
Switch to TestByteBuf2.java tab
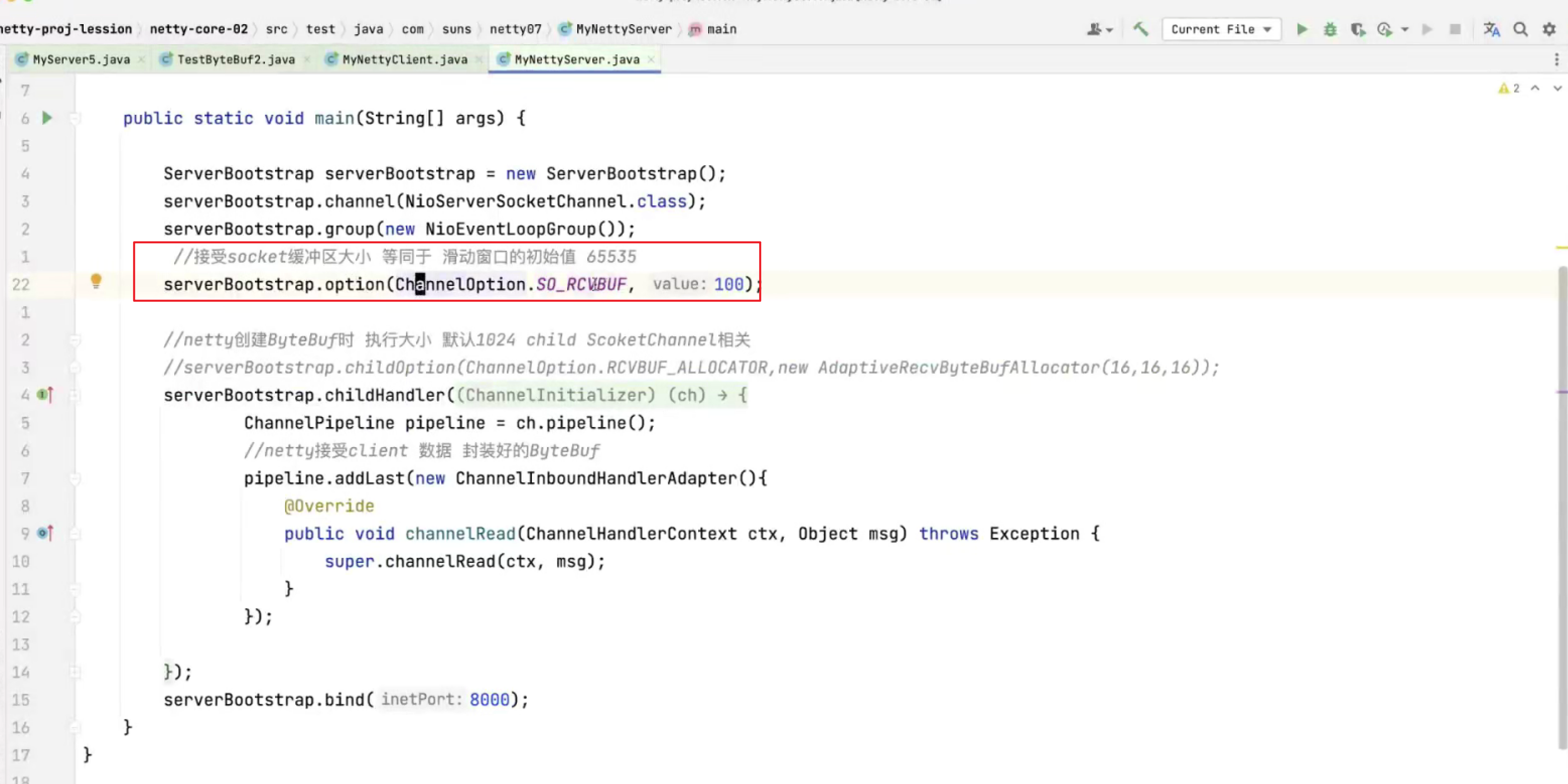pyautogui.click(x=236, y=59)
